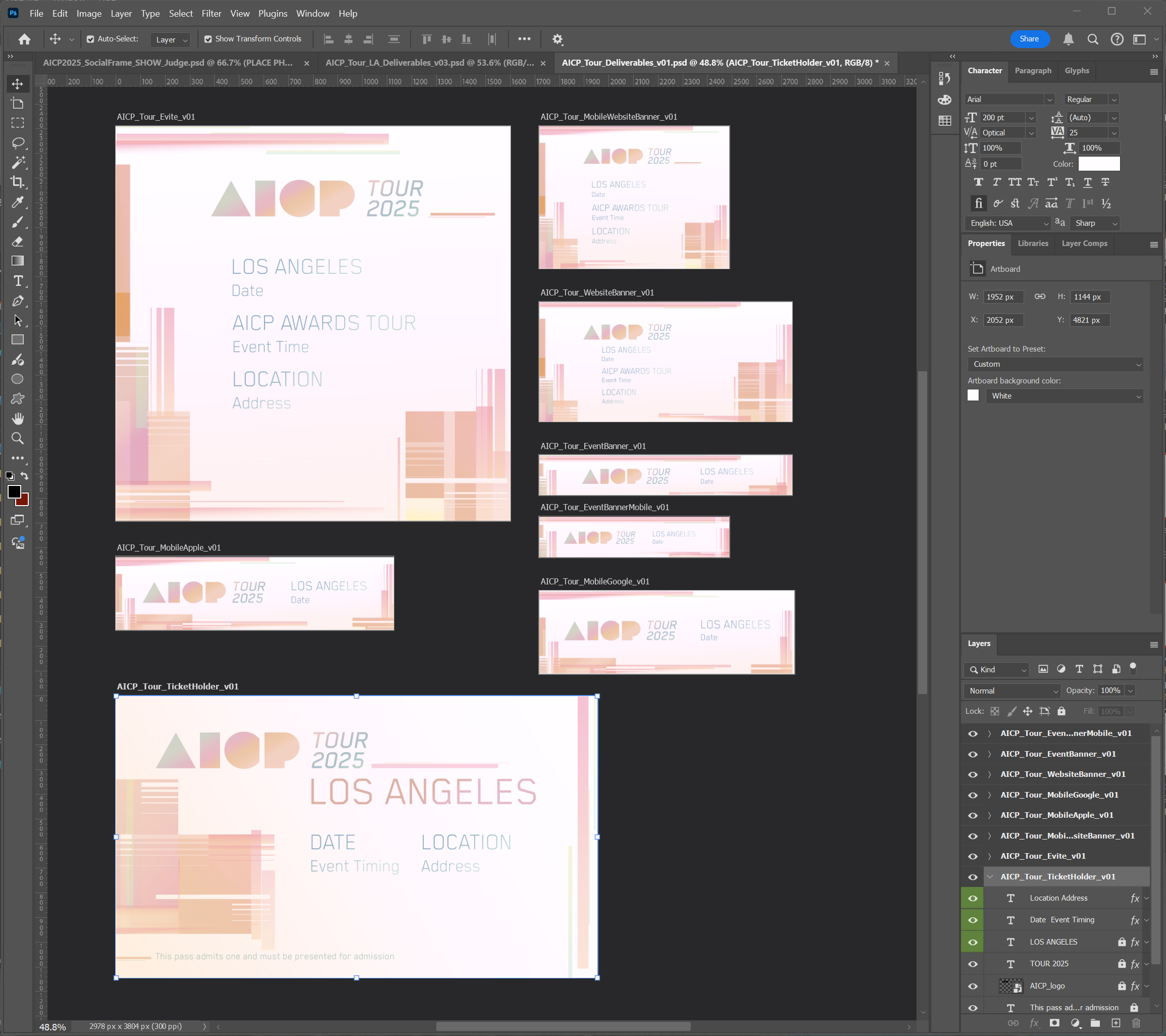Click the delete layer trash icon
Image resolution: width=1166 pixels, height=1036 pixels.
1136,1023
